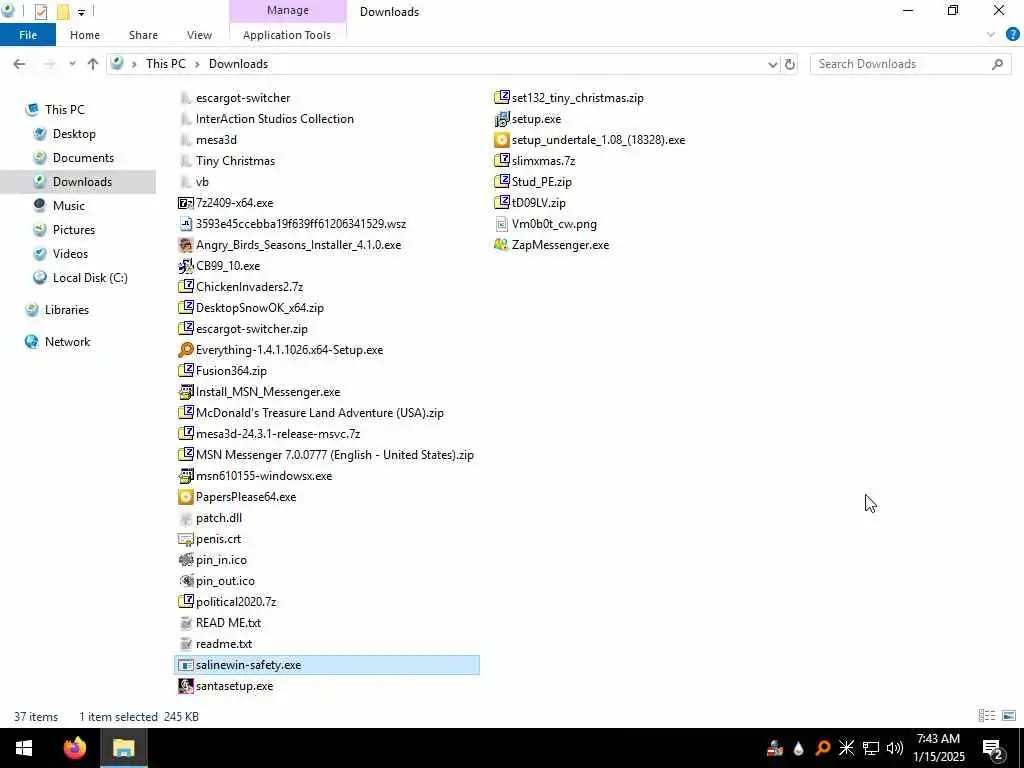Refresh the Downloads folder view

tap(790, 64)
